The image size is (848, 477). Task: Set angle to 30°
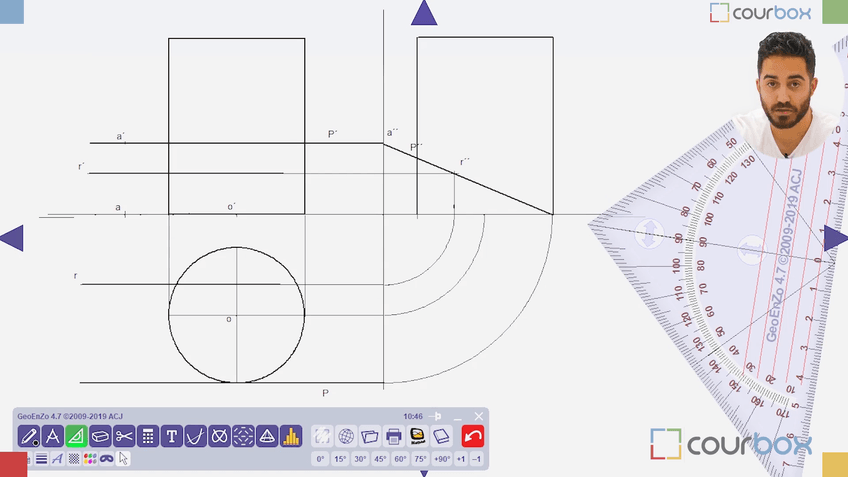click(x=360, y=459)
